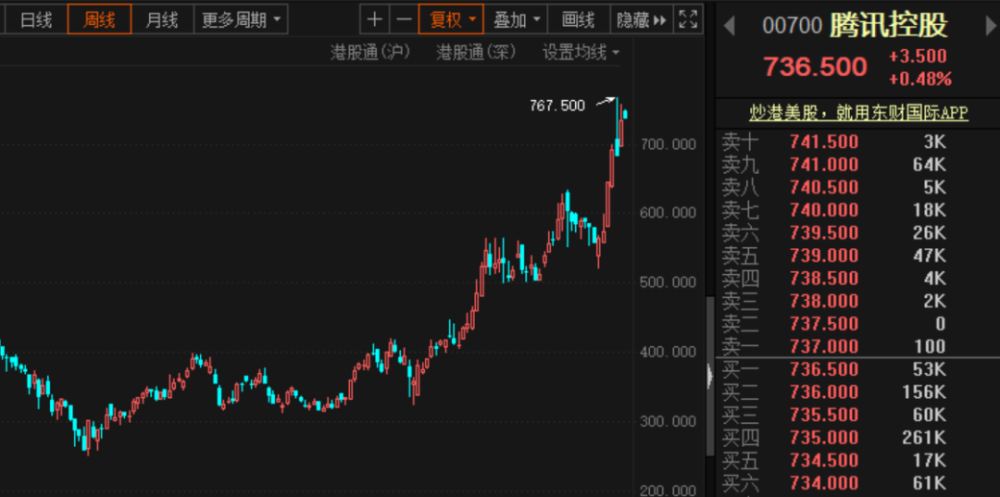Open 炒港美股，就用东财国际APP link
This screenshot has width=1000, height=497.
coord(858,113)
